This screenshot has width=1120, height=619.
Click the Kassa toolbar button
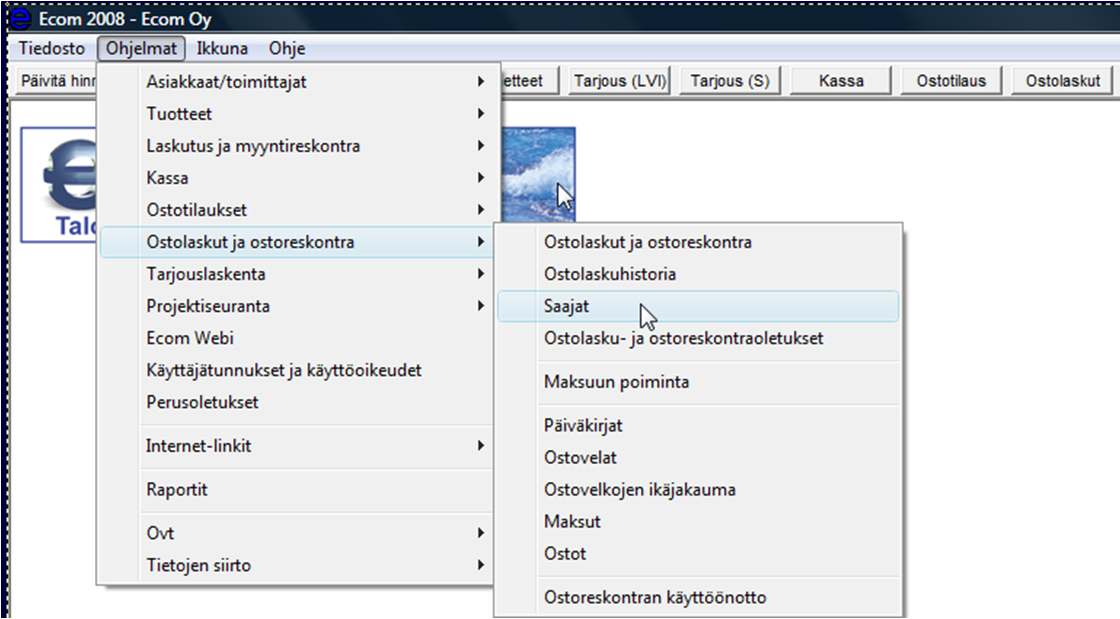[x=841, y=81]
